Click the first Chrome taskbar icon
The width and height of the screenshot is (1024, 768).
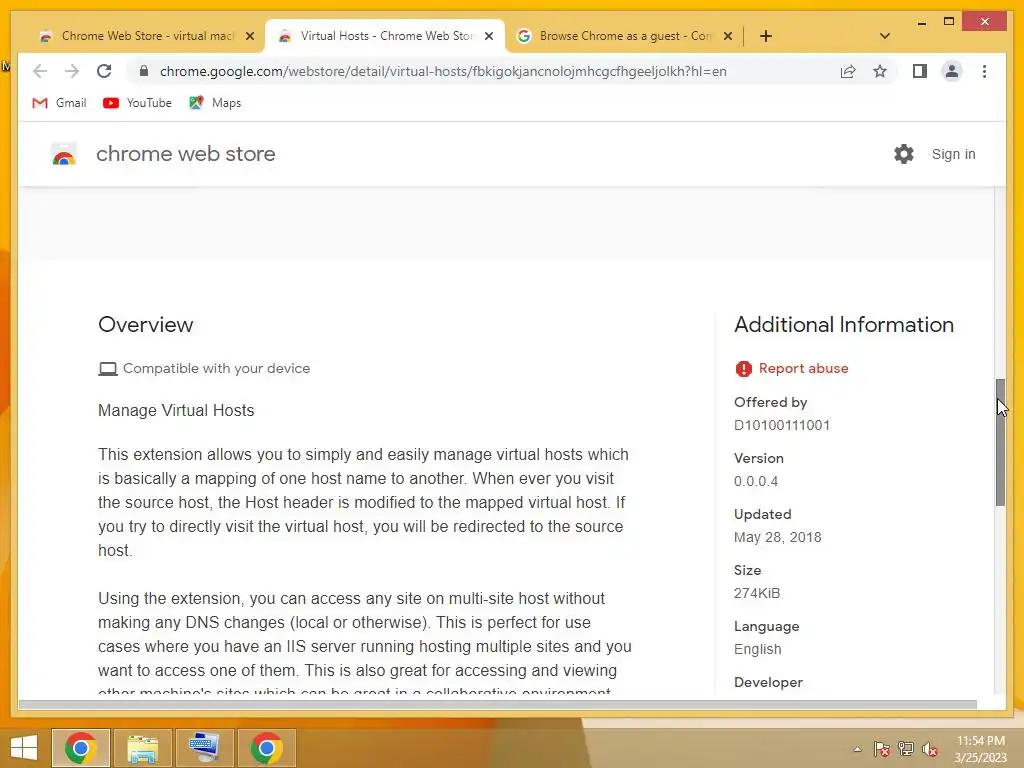pyautogui.click(x=80, y=748)
